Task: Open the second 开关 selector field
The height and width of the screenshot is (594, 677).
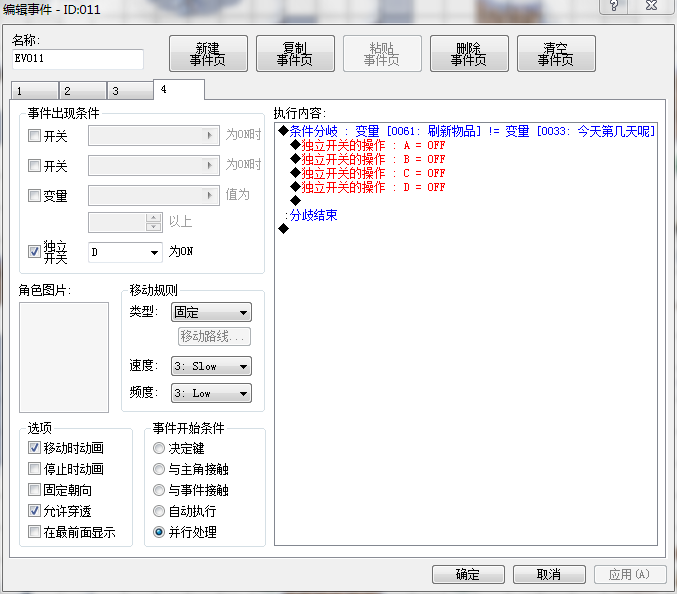Action: click(154, 165)
